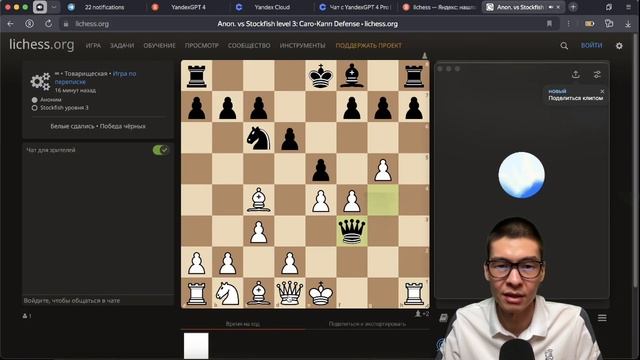Click white move-time bar in chart
This screenshot has height=360, width=640.
(x=196, y=346)
